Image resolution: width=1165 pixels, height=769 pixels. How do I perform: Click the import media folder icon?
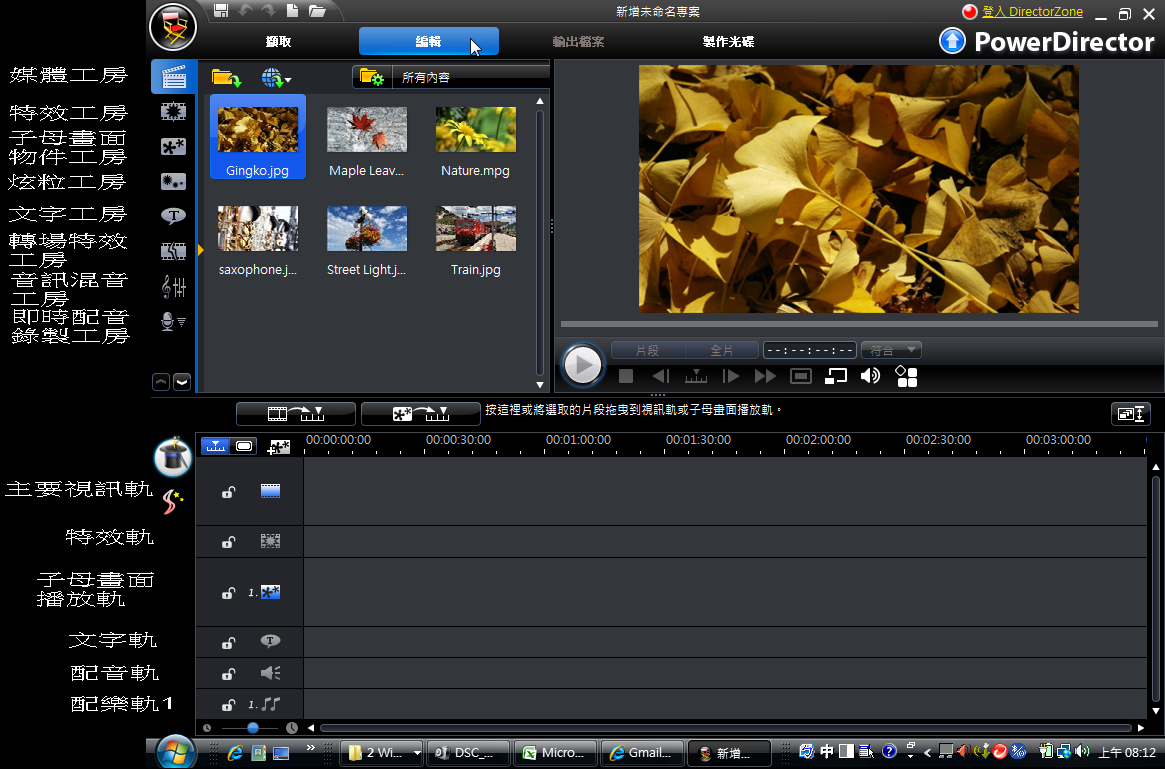[x=226, y=77]
